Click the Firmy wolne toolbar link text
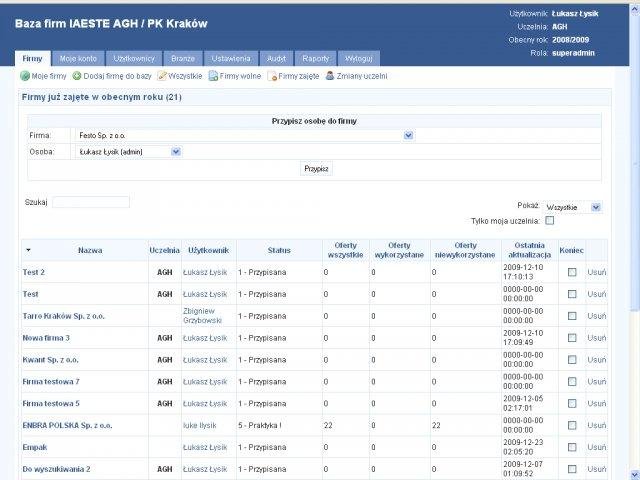 [240, 76]
